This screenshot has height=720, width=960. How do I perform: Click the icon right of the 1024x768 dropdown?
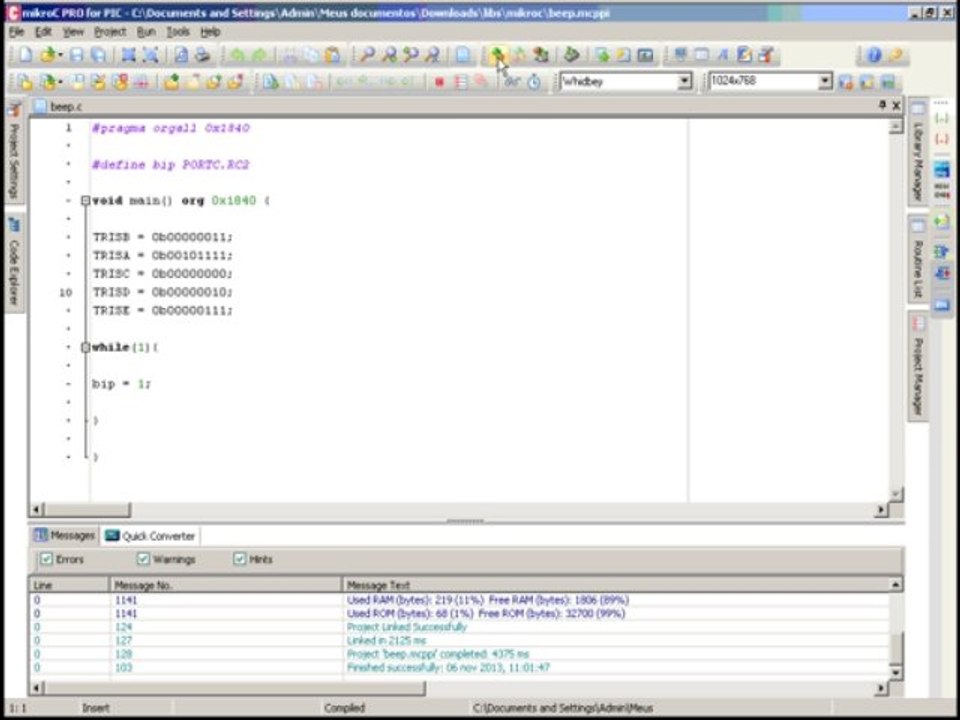[x=846, y=81]
